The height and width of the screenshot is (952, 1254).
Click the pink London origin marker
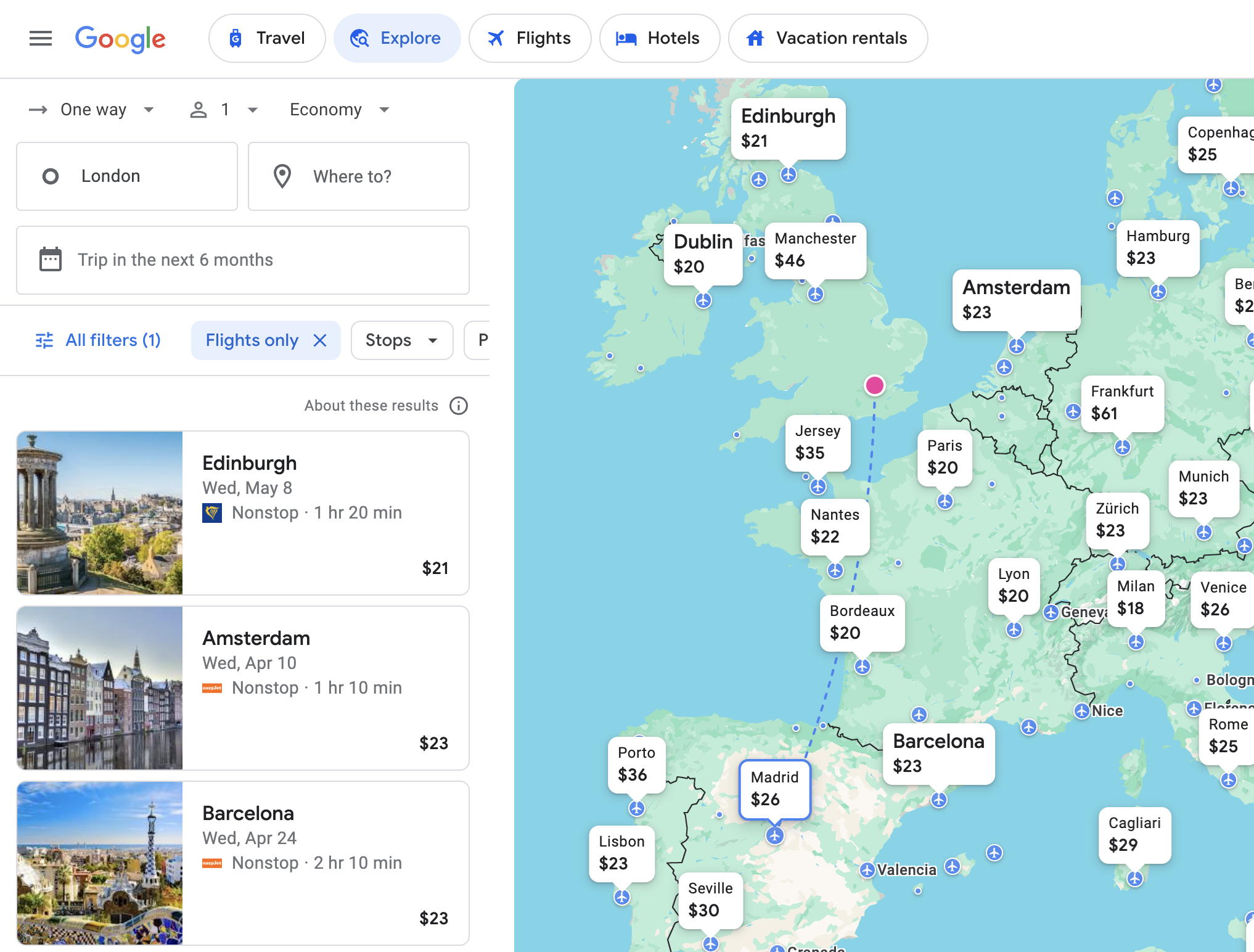click(x=874, y=385)
